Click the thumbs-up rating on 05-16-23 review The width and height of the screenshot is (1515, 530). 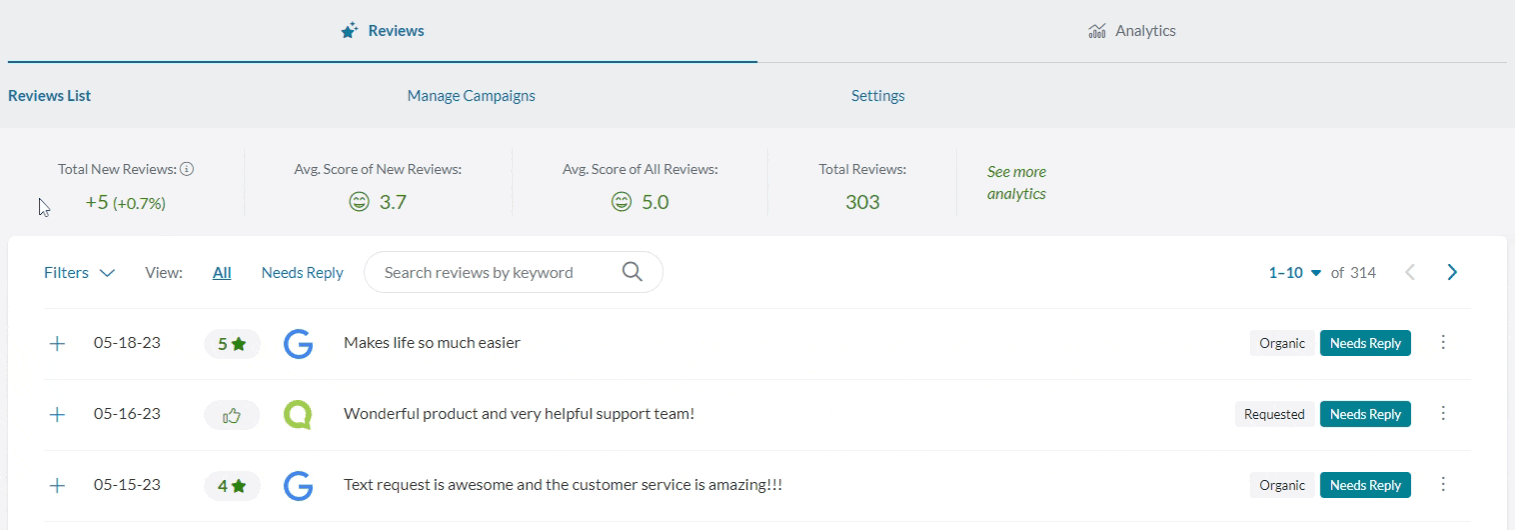tap(232, 415)
